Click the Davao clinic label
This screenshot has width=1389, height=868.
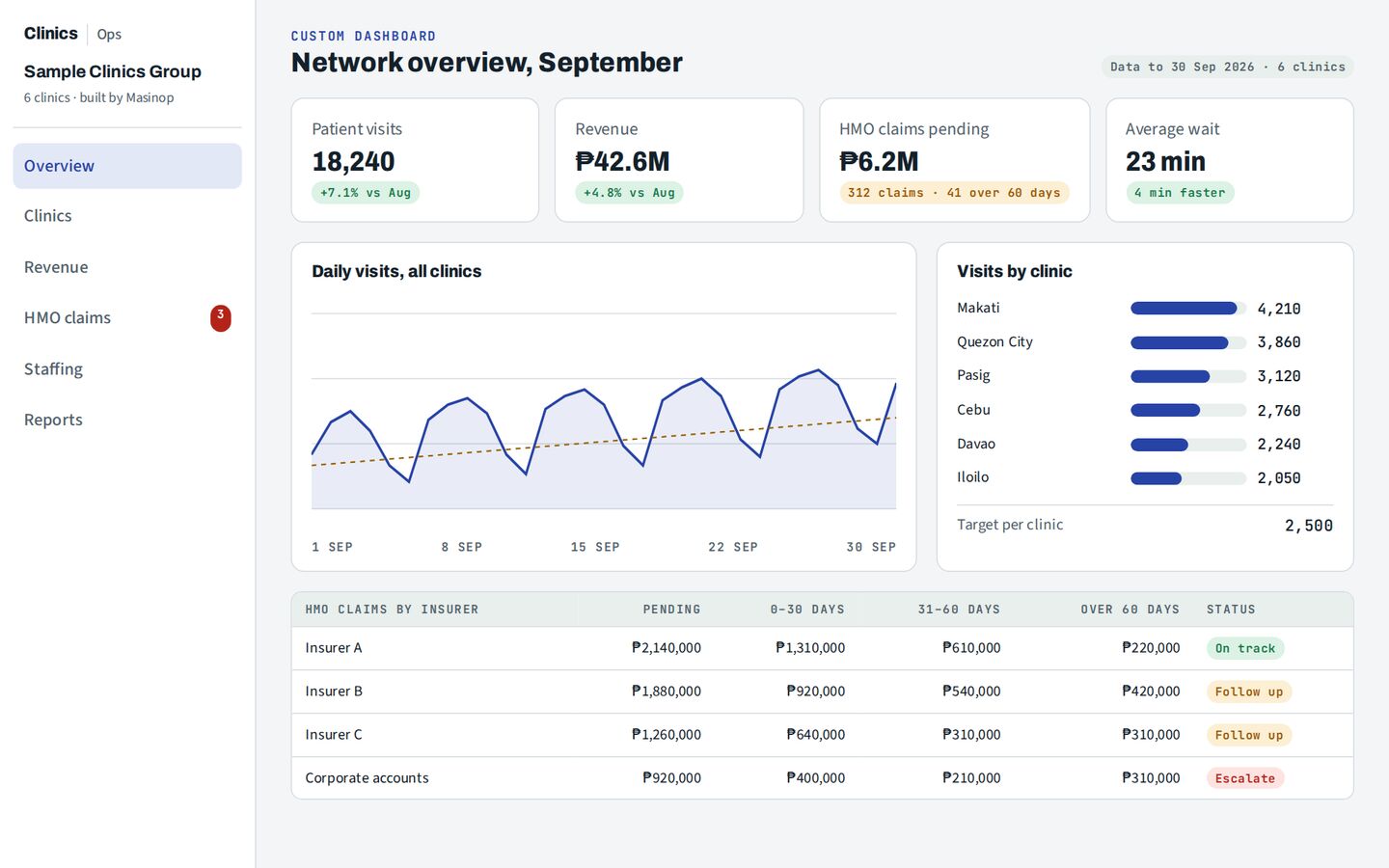point(976,444)
